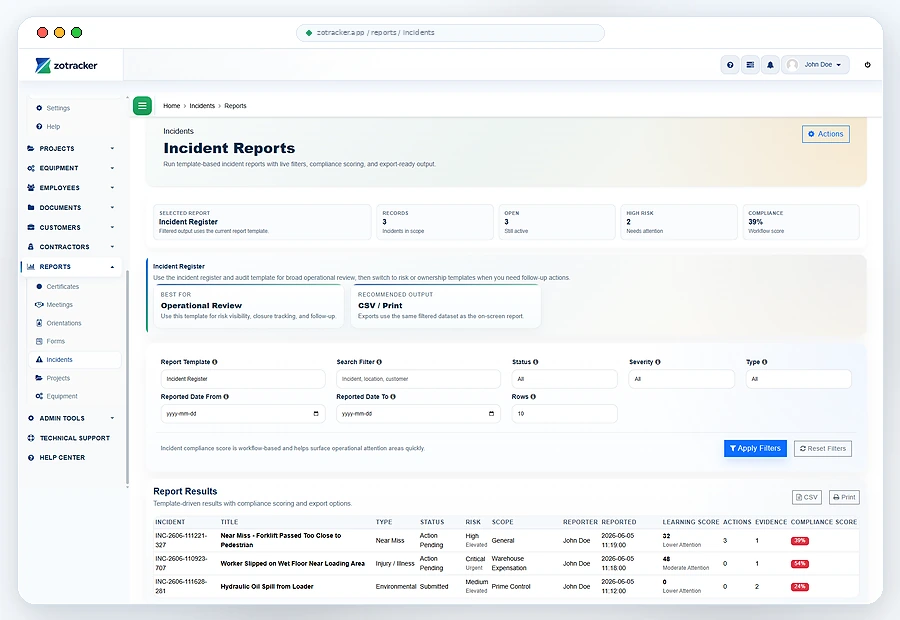The width and height of the screenshot is (900, 620).
Task: Click the Rows input field
Action: click(x=565, y=413)
